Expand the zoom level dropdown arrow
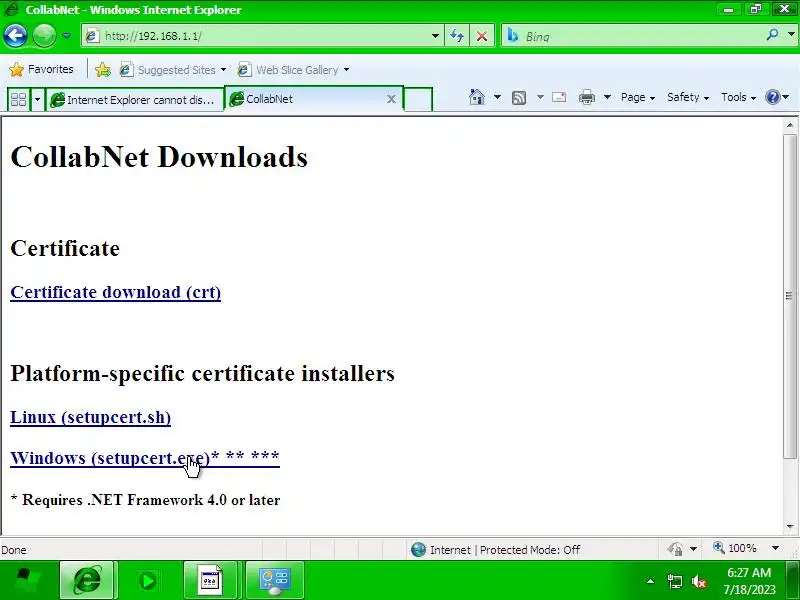The image size is (800, 600). coord(776,548)
